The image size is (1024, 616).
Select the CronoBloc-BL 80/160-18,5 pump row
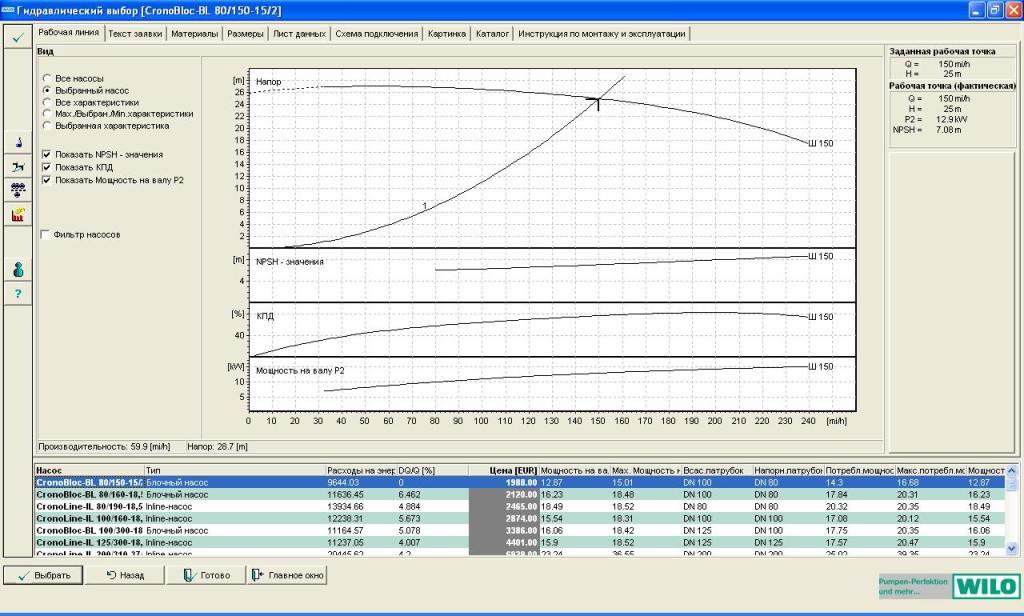520,494
